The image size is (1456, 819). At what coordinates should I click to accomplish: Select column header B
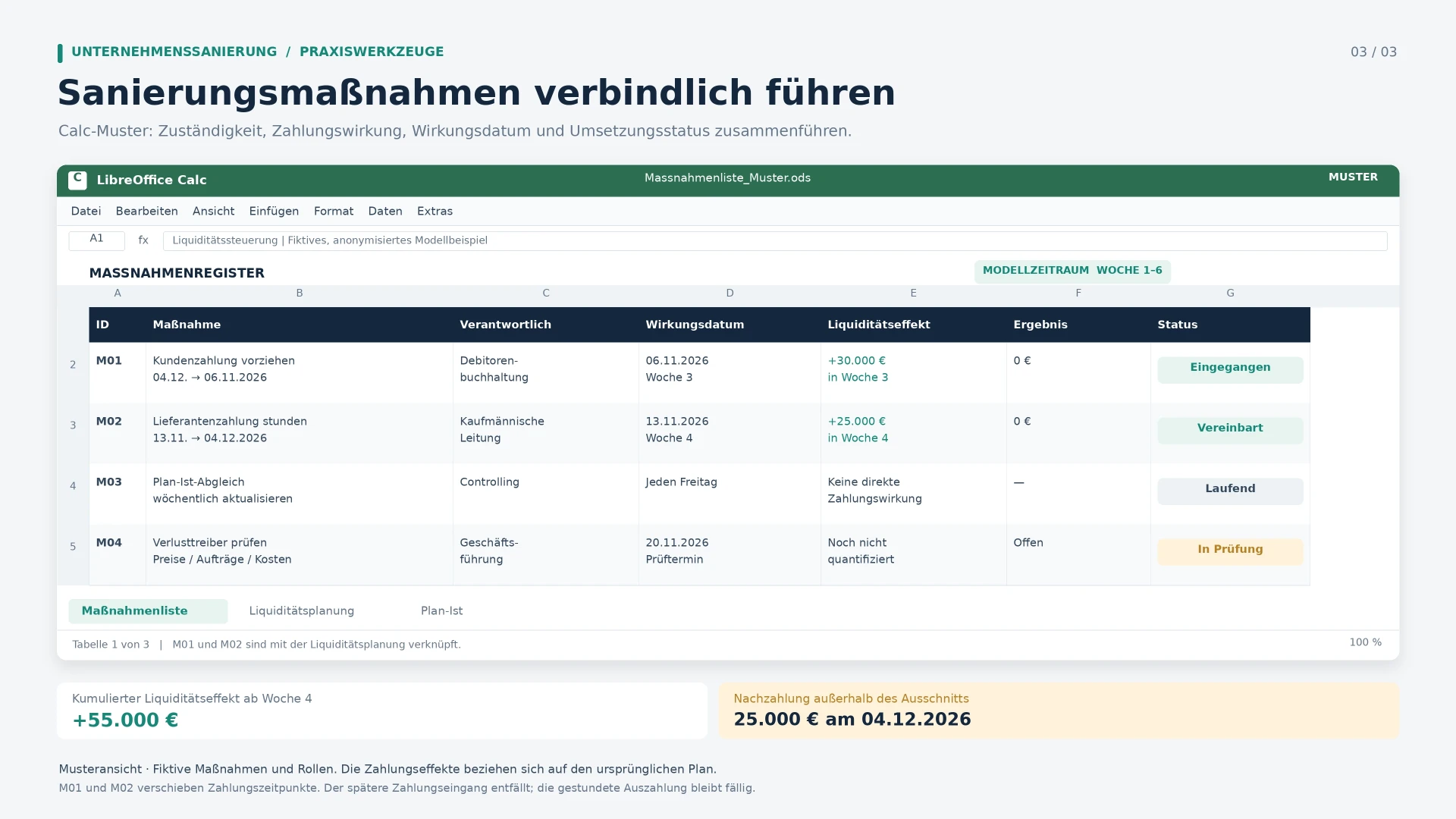[300, 293]
